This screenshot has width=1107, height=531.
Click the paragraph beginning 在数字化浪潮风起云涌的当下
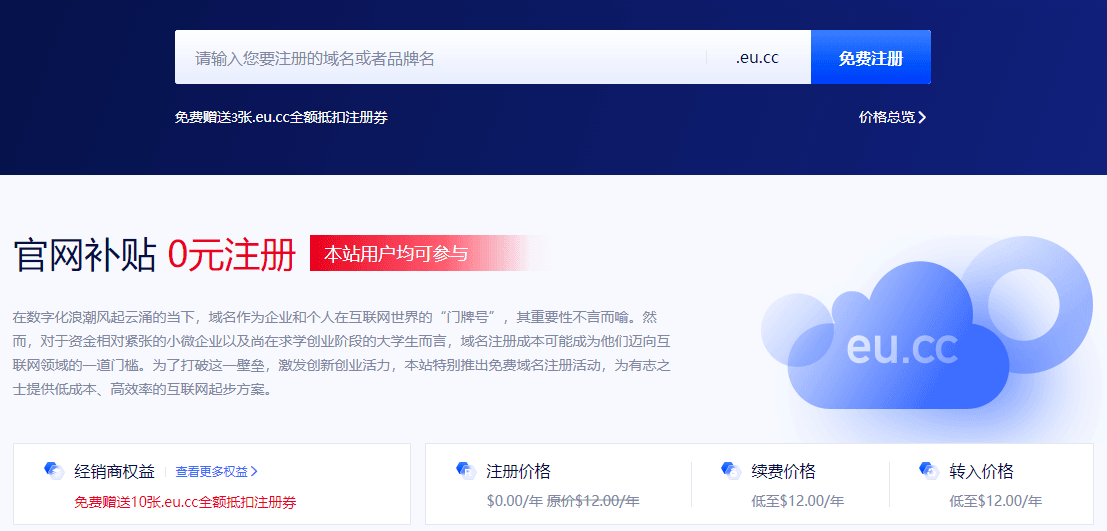pos(342,352)
